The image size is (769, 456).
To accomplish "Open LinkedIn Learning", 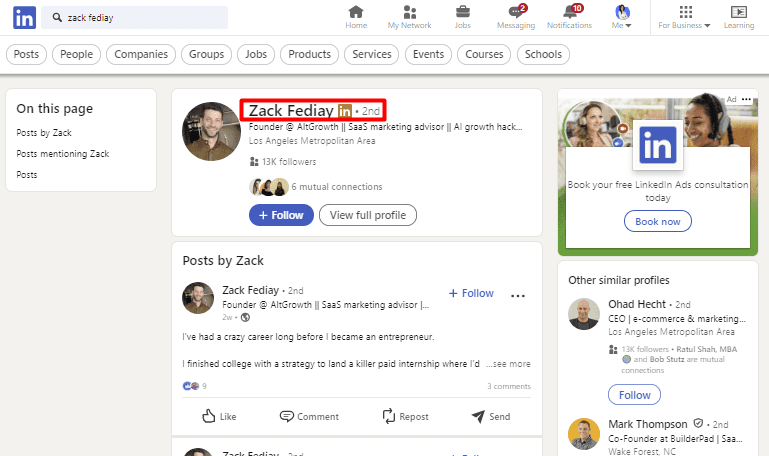I will (739, 17).
